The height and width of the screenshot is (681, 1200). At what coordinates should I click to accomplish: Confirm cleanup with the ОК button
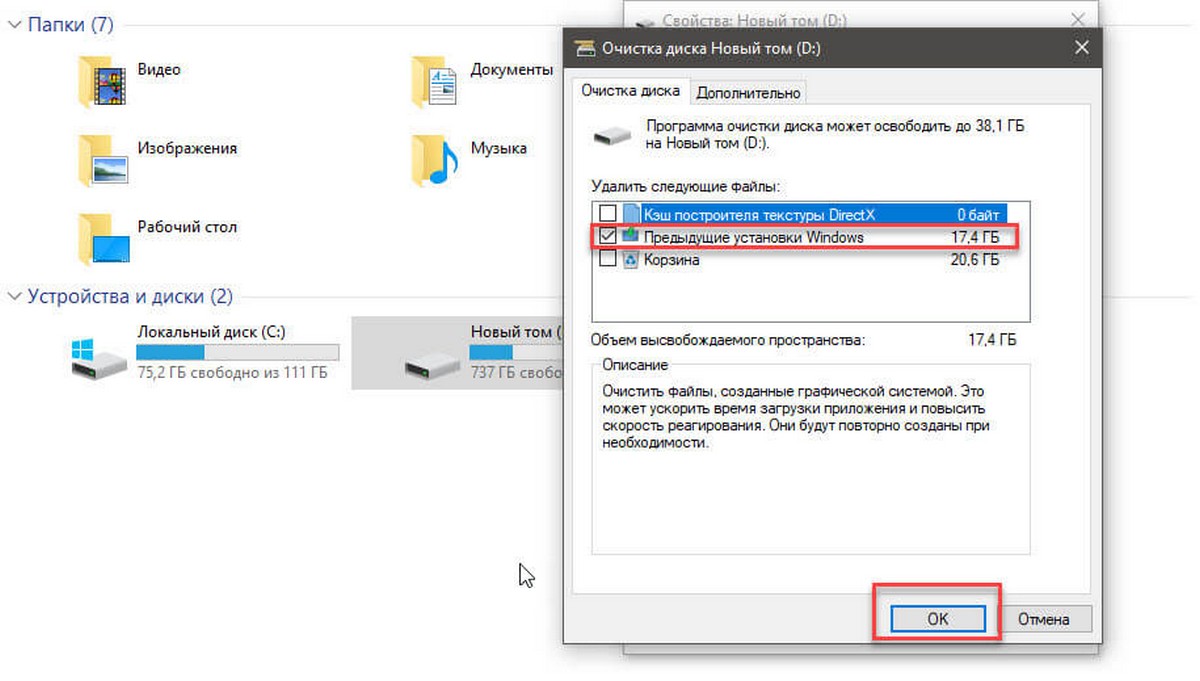pos(937,619)
